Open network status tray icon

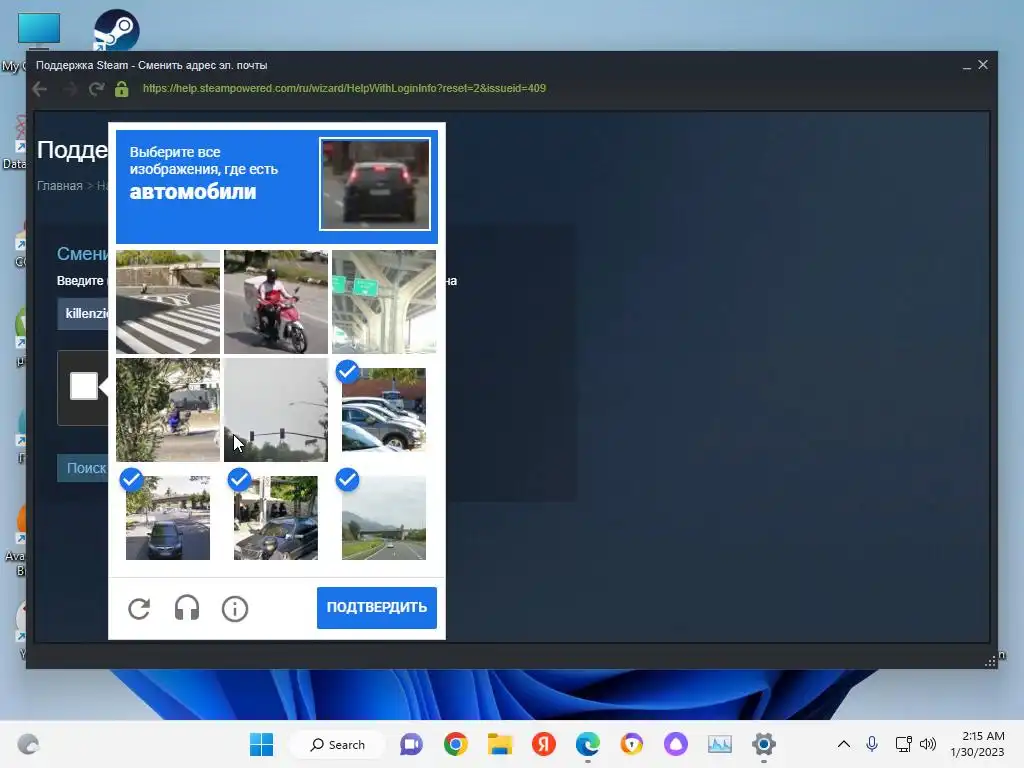click(903, 744)
